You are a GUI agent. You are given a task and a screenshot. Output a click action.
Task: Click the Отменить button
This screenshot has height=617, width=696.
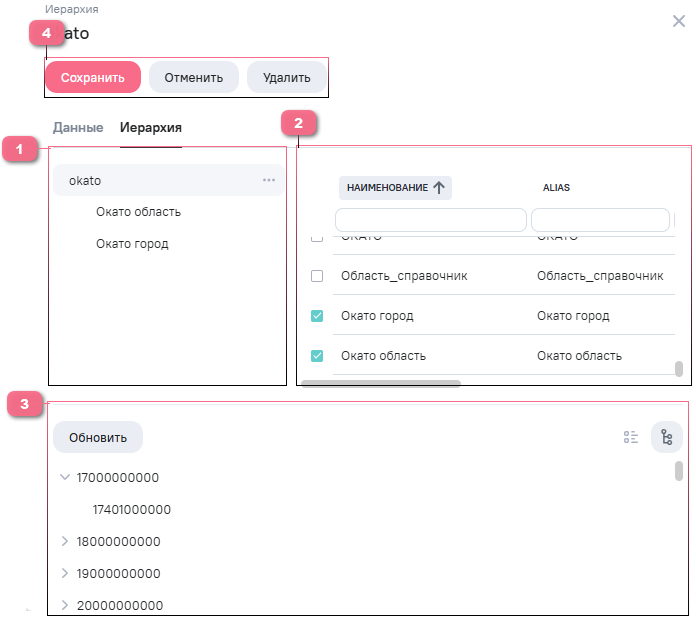click(193, 77)
